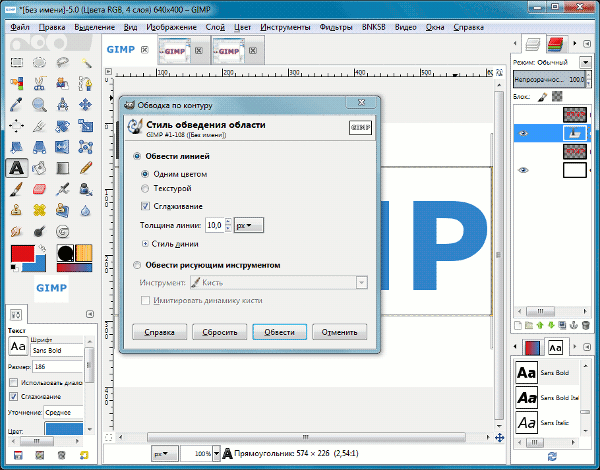Open the 'Правка' menu
Image resolution: width=600 pixels, height=470 pixels.
coord(52,27)
